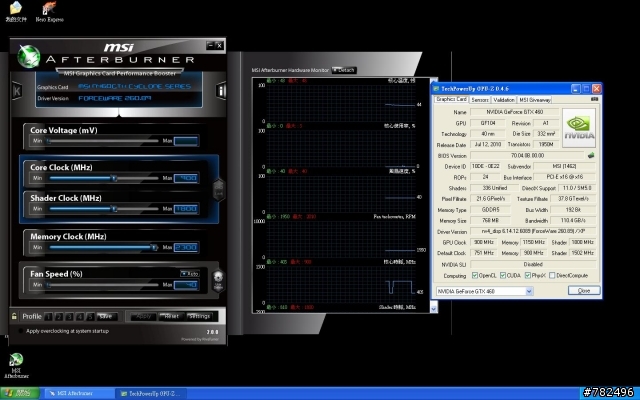Viewport: 640px width, 400px height.
Task: Toggle the CUDA checkbox
Action: coord(503,276)
